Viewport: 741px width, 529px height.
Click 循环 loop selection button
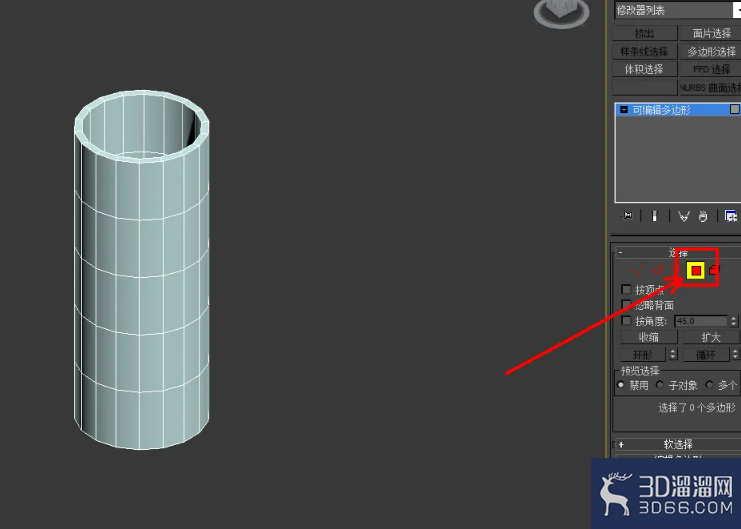click(x=706, y=354)
